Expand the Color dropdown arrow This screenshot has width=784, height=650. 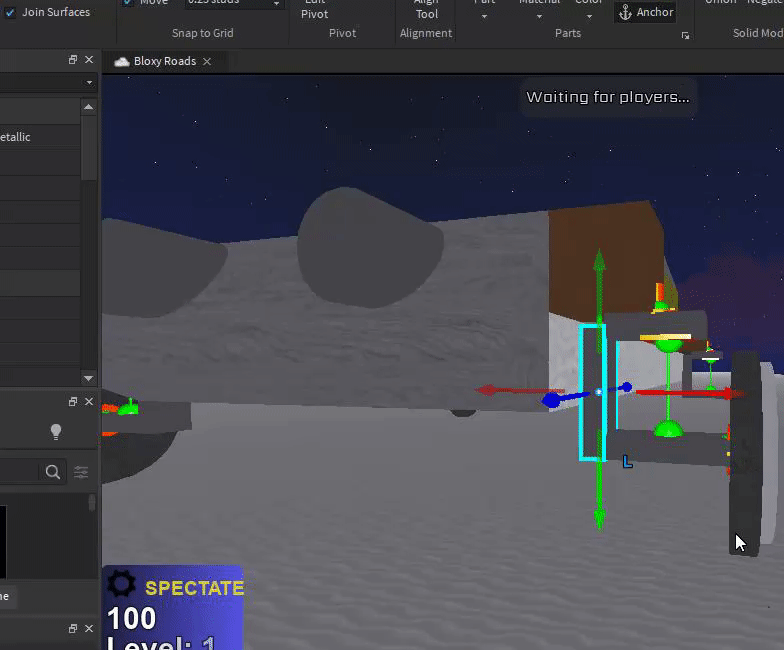pyautogui.click(x=590, y=16)
